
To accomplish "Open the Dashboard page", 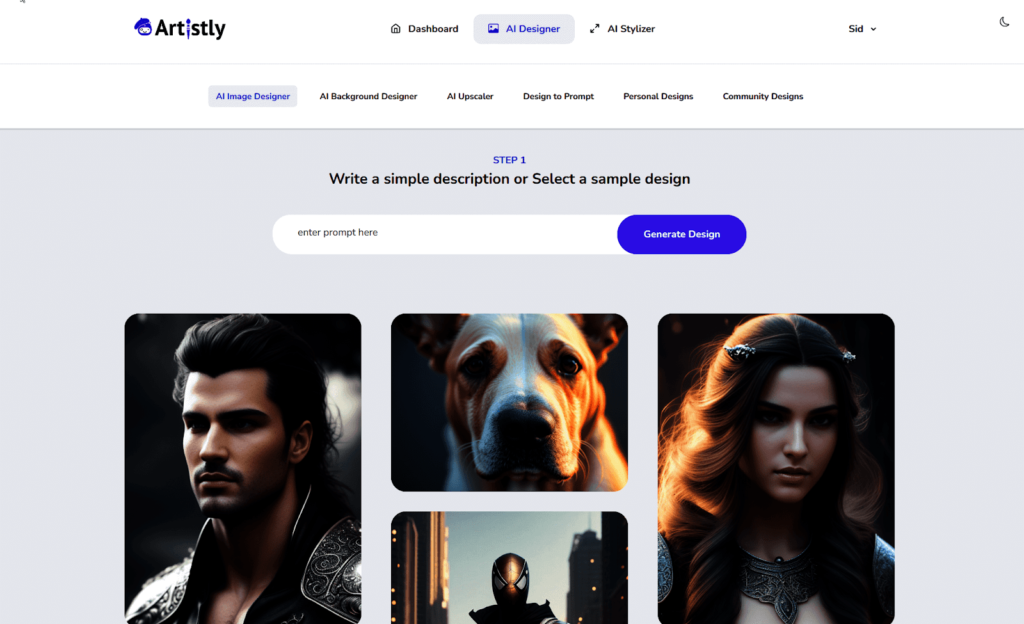I will 424,29.
